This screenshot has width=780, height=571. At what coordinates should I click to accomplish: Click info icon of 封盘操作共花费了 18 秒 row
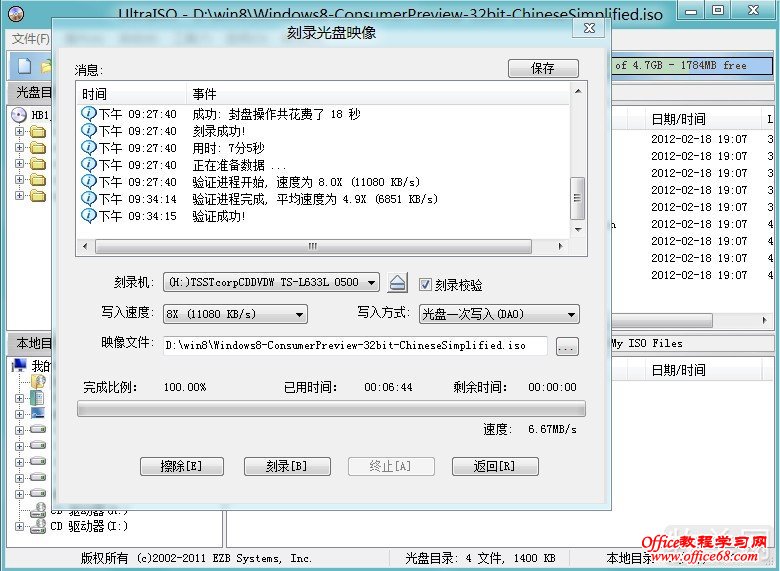click(x=89, y=114)
